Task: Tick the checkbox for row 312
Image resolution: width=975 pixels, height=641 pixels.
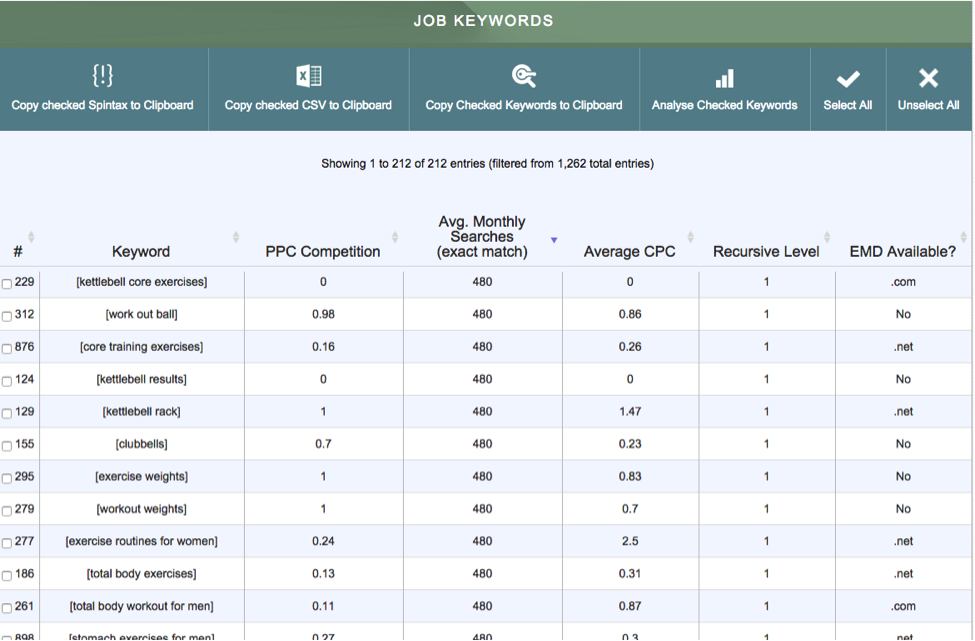Action: click(x=7, y=317)
